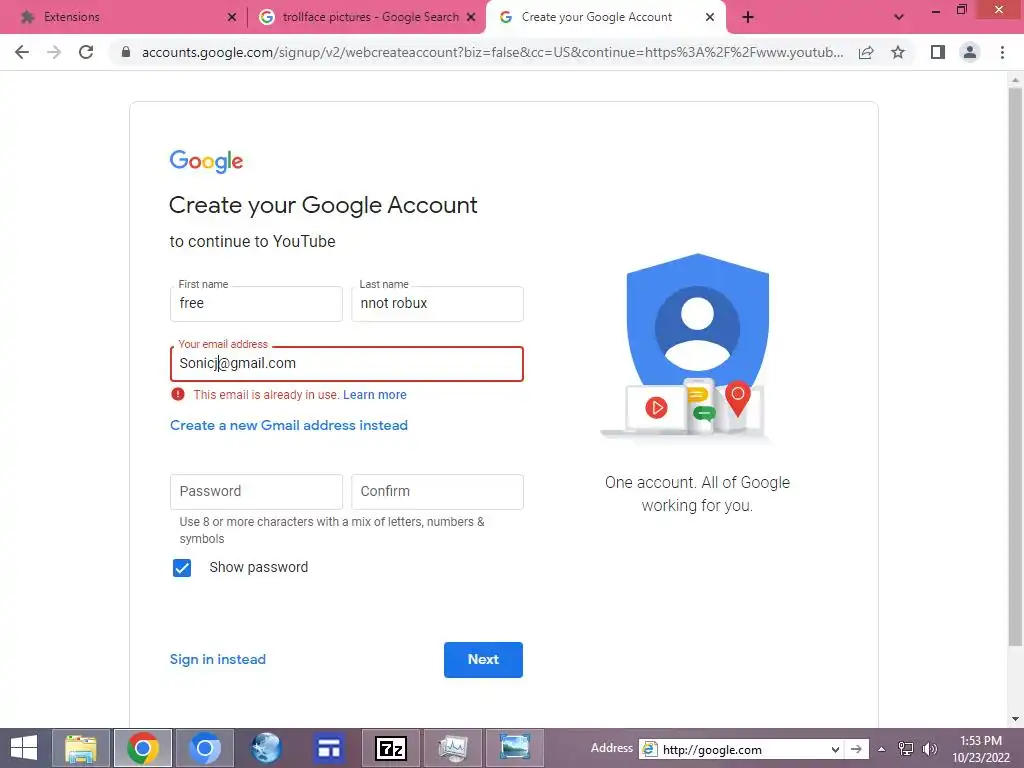Select Create your Google Account tab
Viewport: 1024px width, 768px height.
[605, 17]
